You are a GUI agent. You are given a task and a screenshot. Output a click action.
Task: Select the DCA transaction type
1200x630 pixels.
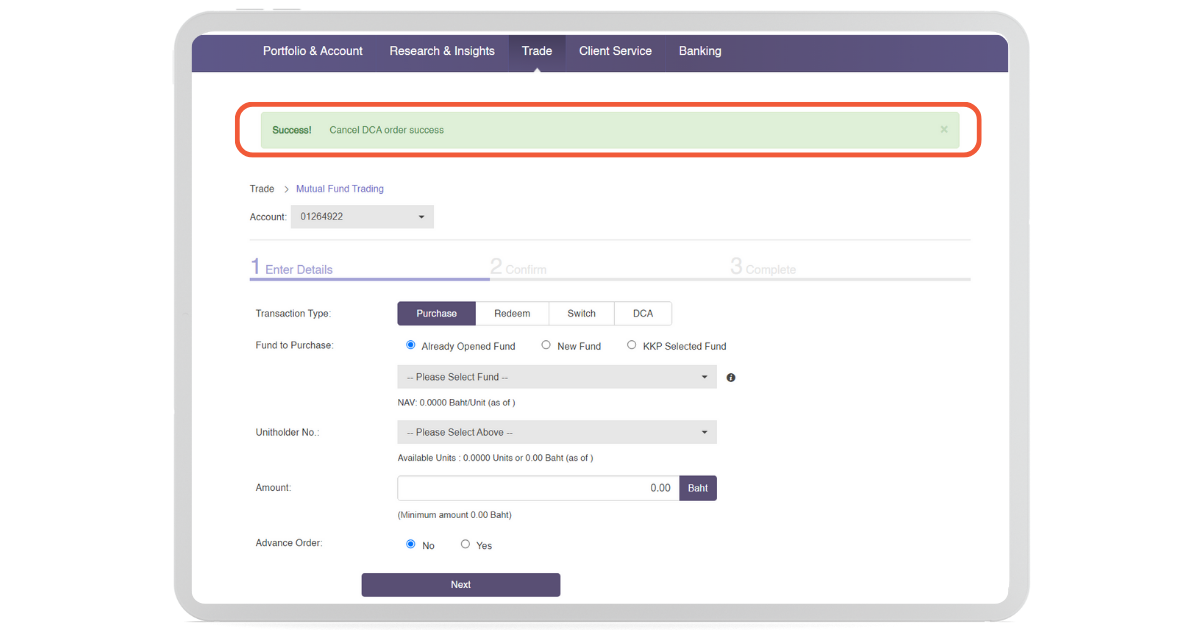pyautogui.click(x=643, y=314)
